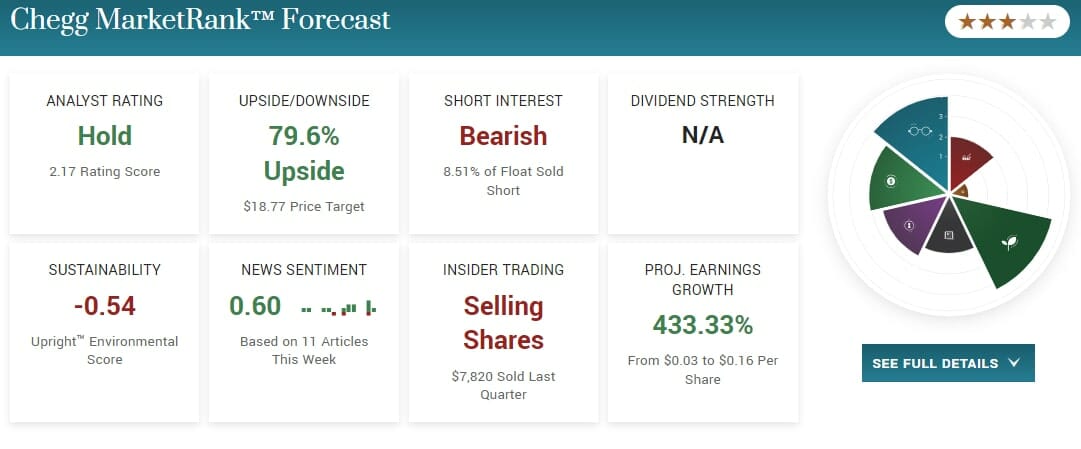Click the icon in the purple chart segment
1081x449 pixels.
click(x=909, y=225)
